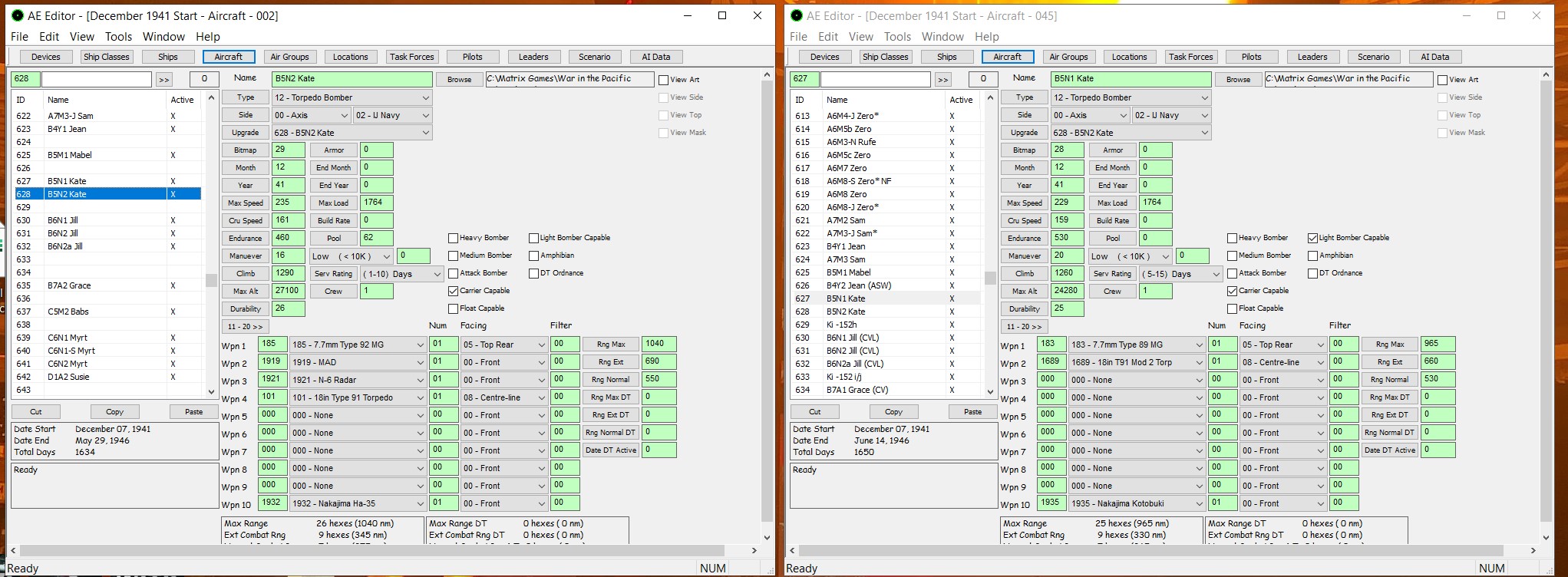The height and width of the screenshot is (577, 1568).
Task: Toggle Attack Bomber checkbox in left window
Action: click(x=454, y=273)
